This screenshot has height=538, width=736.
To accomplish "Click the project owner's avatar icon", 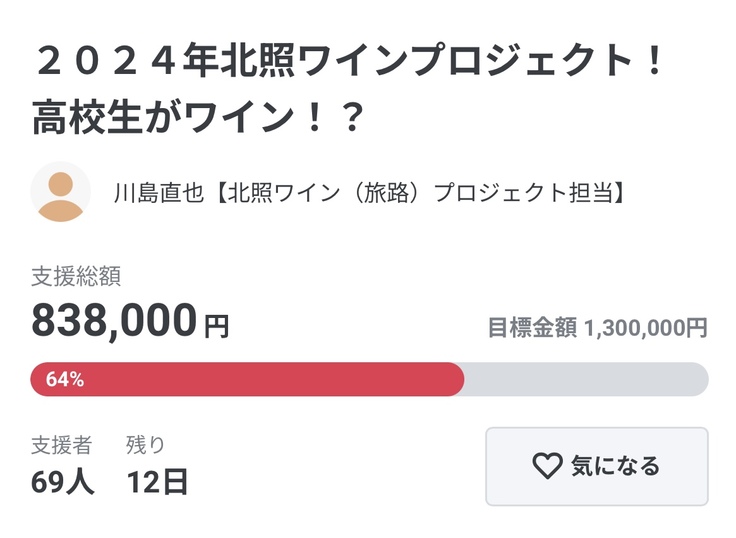I will tap(62, 191).
